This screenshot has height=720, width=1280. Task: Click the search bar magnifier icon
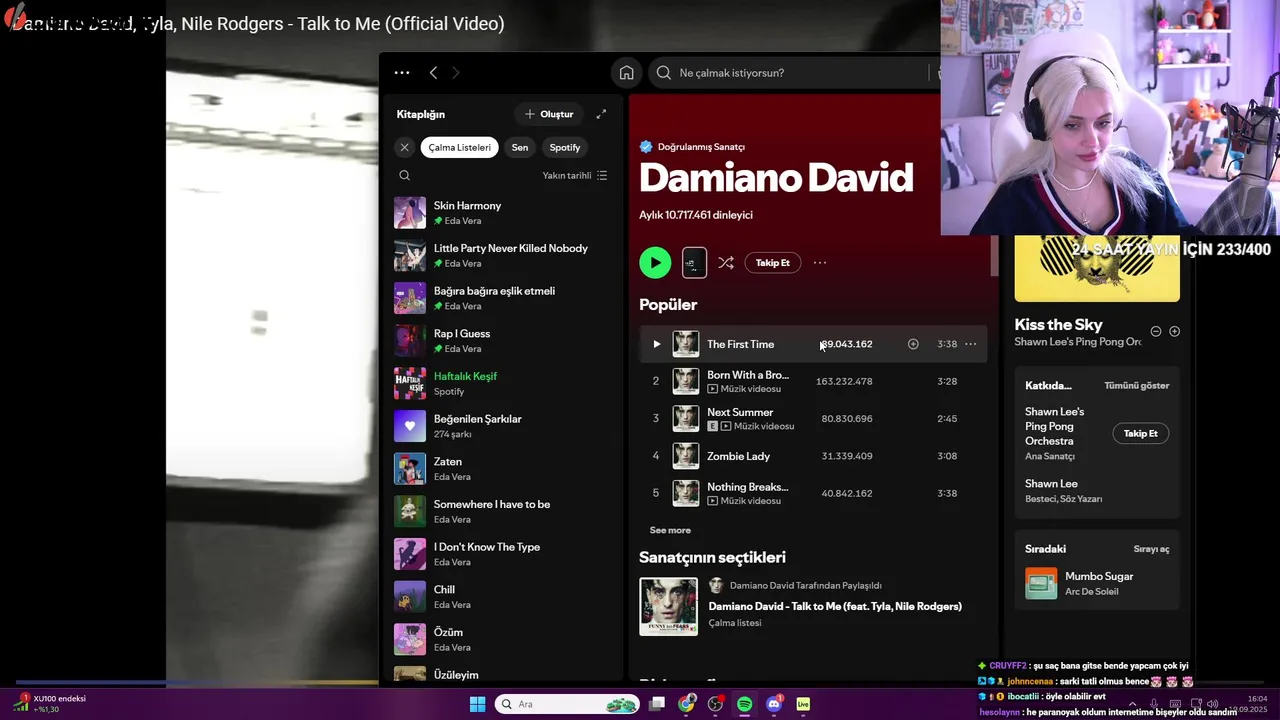coord(664,73)
